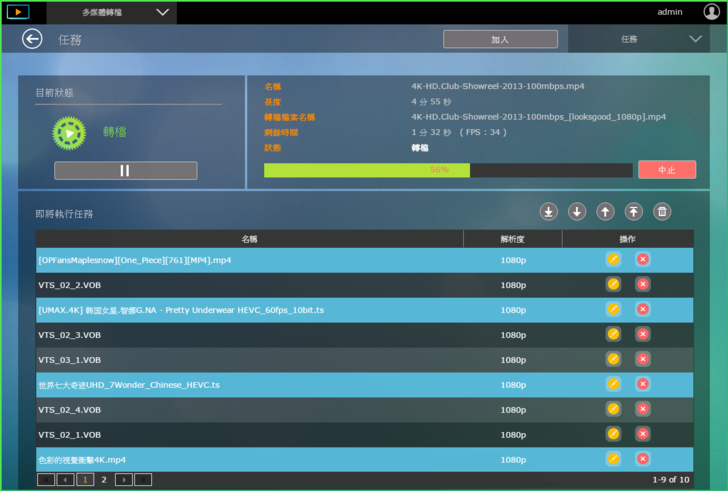Pause the current transcoding task
The width and height of the screenshot is (728, 491).
click(x=125, y=171)
